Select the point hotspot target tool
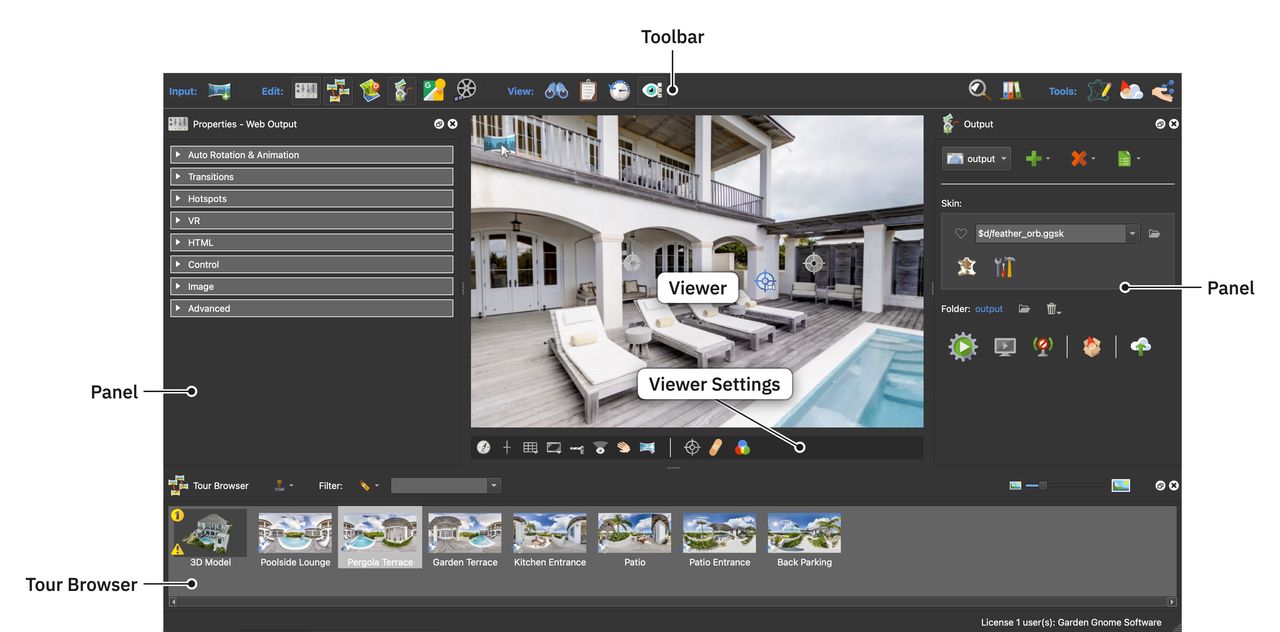Image resolution: width=1280 pixels, height=632 pixels. tap(692, 447)
